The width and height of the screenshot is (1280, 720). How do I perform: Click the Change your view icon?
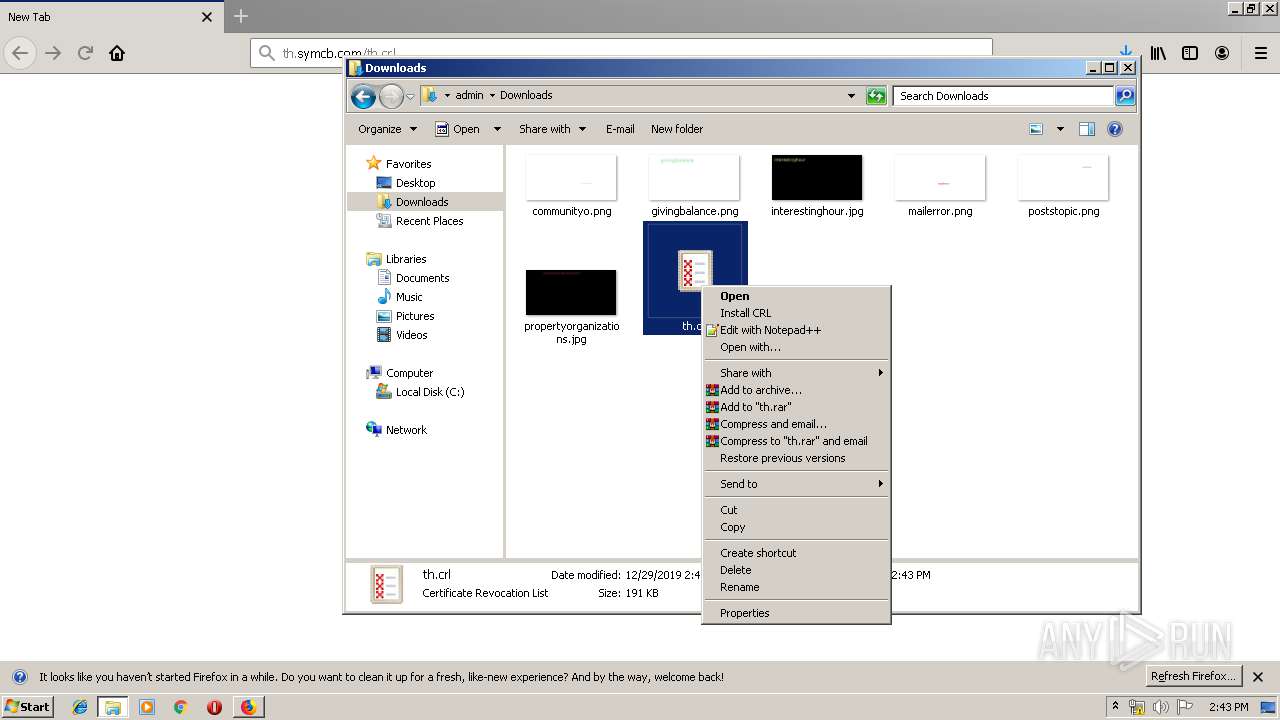tap(1036, 129)
